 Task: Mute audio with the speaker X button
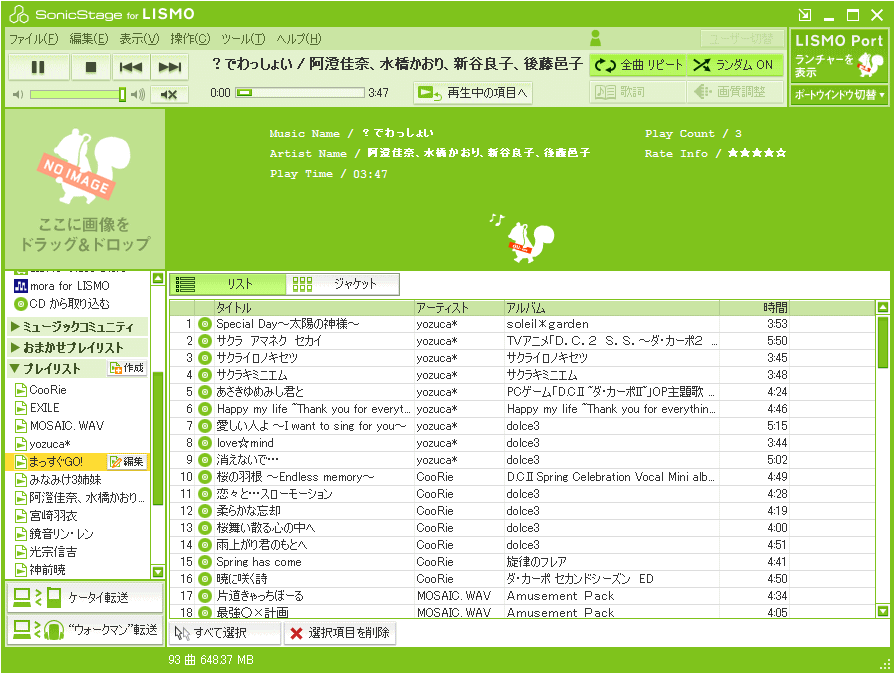pos(169,94)
